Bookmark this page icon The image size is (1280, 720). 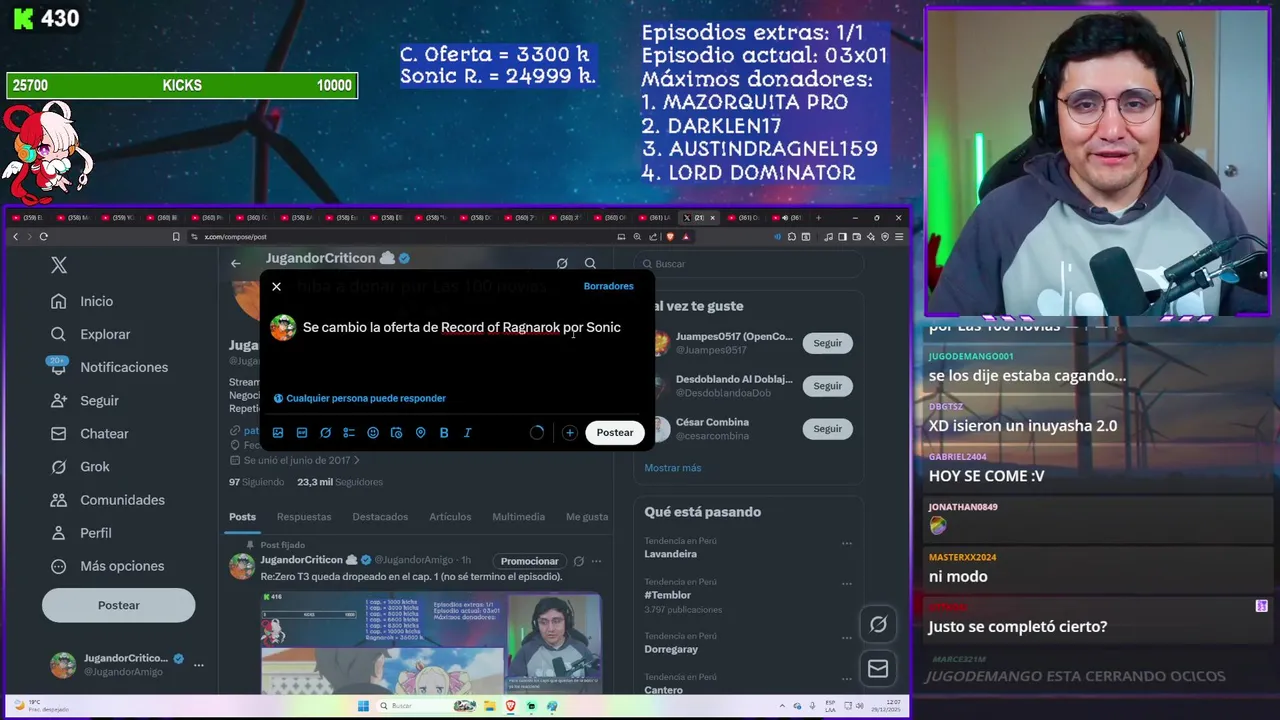176,237
